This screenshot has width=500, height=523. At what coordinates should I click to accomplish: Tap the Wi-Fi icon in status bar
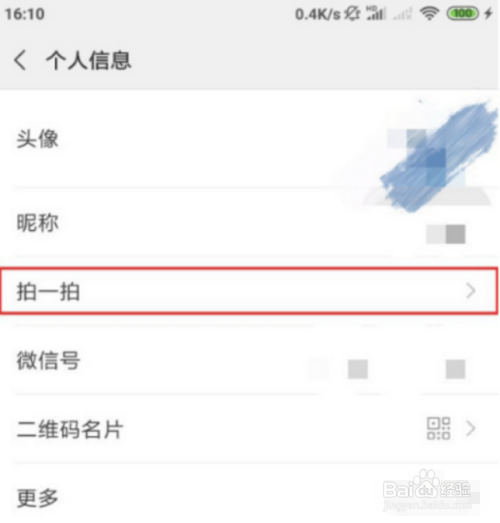[429, 14]
